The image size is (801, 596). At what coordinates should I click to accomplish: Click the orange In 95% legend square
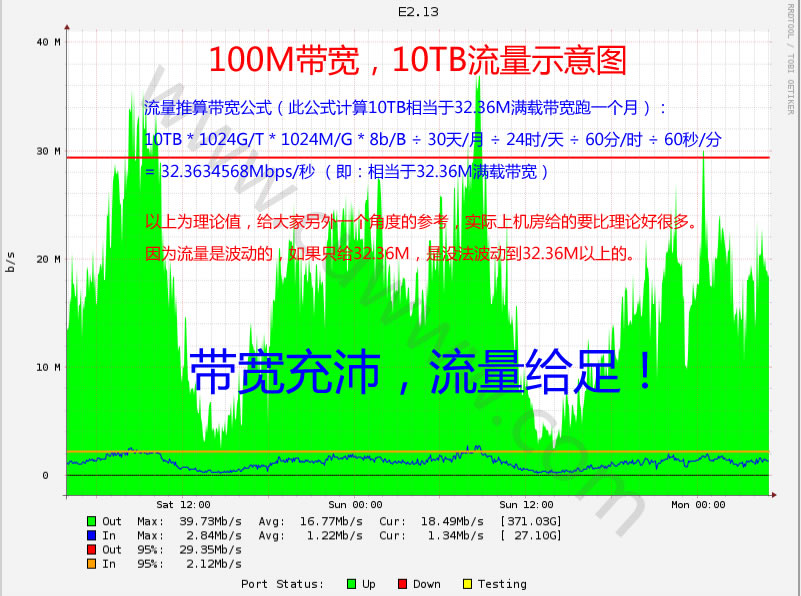click(91, 564)
